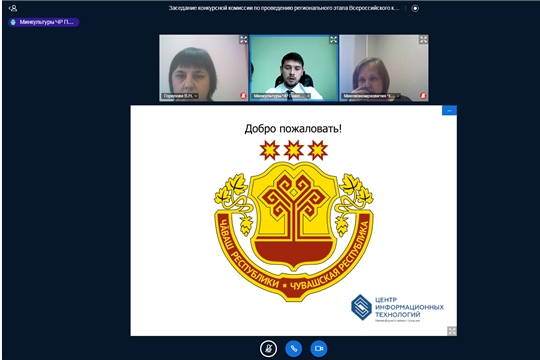Expand the Горелова video tile to fullscreen

(243, 40)
